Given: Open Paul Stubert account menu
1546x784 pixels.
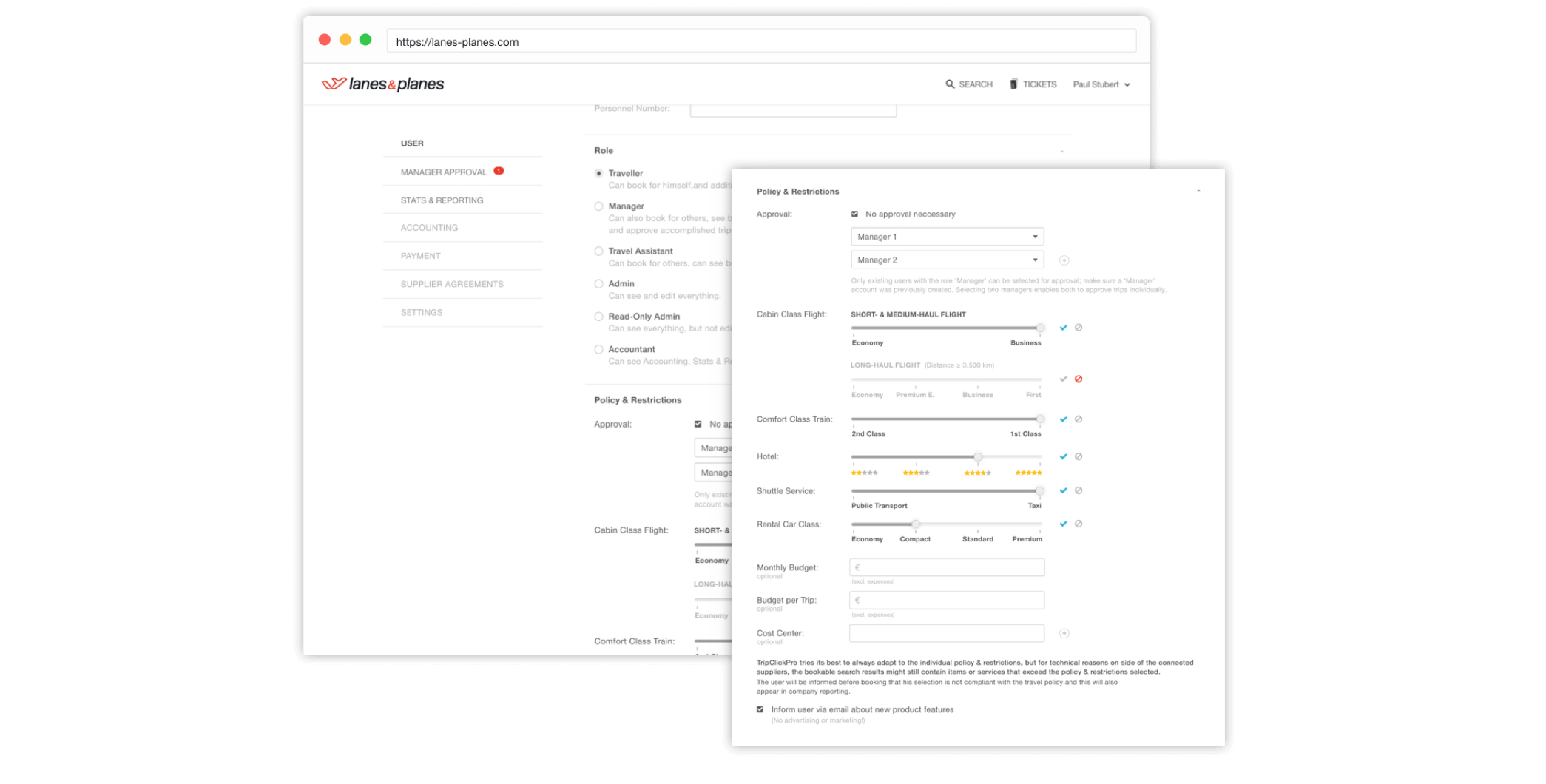Looking at the screenshot, I should [x=1101, y=84].
